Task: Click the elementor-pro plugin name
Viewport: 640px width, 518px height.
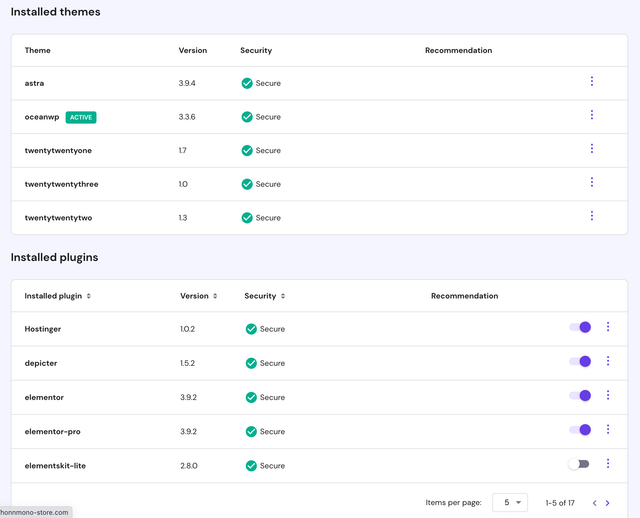Action: click(x=52, y=431)
